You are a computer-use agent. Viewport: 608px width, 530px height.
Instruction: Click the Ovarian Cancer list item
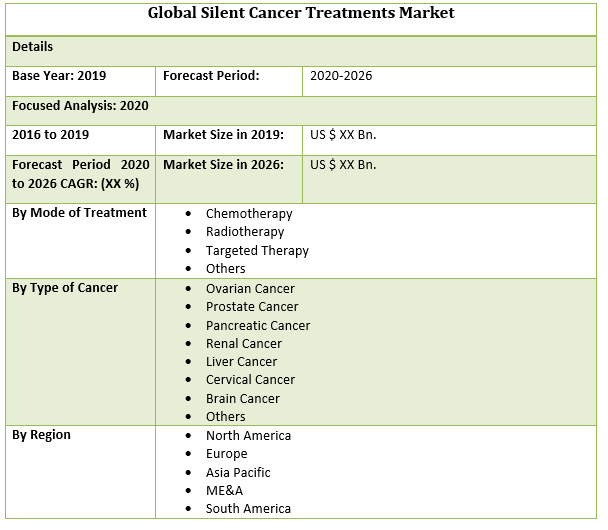click(250, 289)
